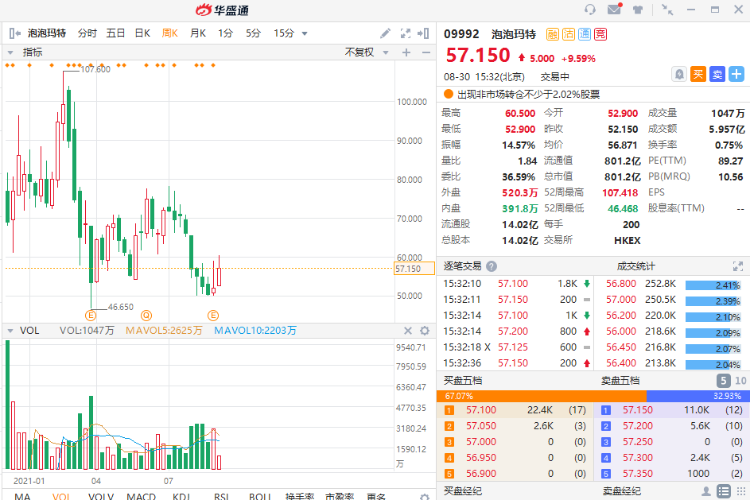Show broker queue as grid view icon
The height and width of the screenshot is (500, 750).
coord(741,491)
